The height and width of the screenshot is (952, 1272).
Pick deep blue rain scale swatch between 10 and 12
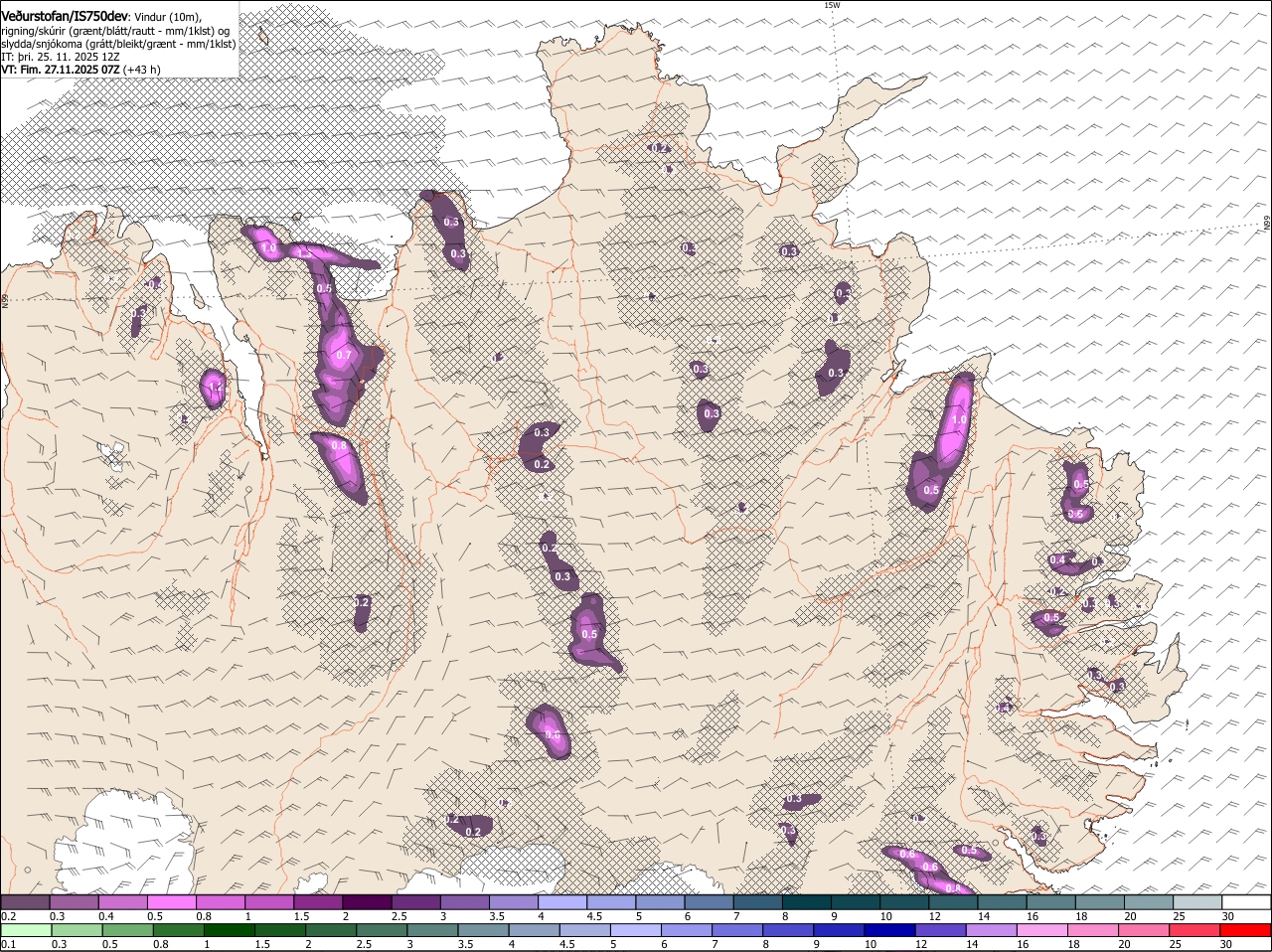coord(890,930)
